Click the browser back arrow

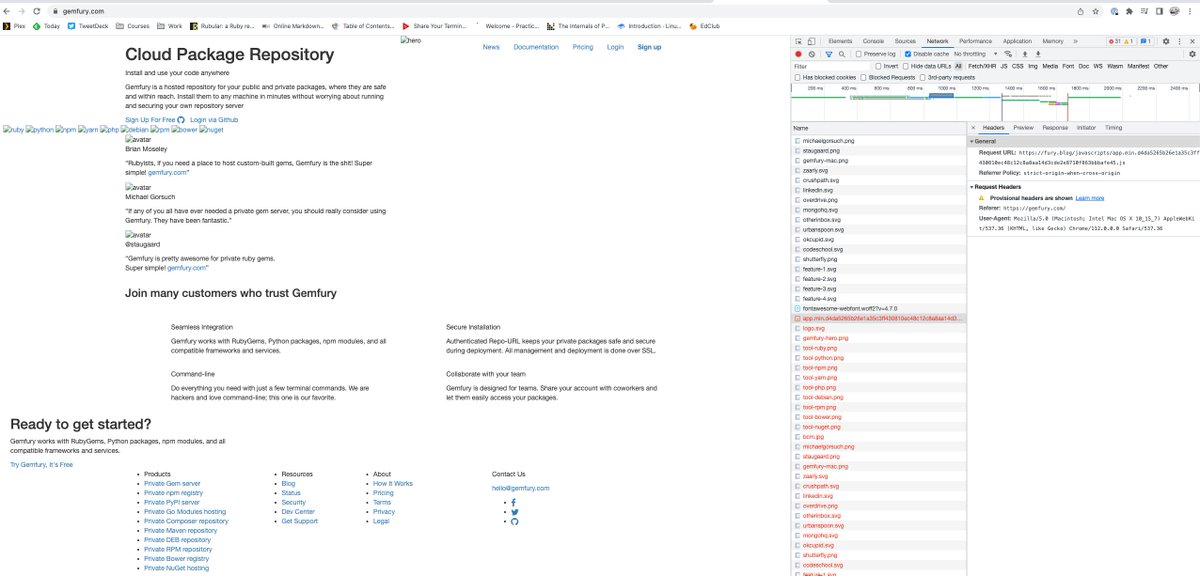click(8, 10)
